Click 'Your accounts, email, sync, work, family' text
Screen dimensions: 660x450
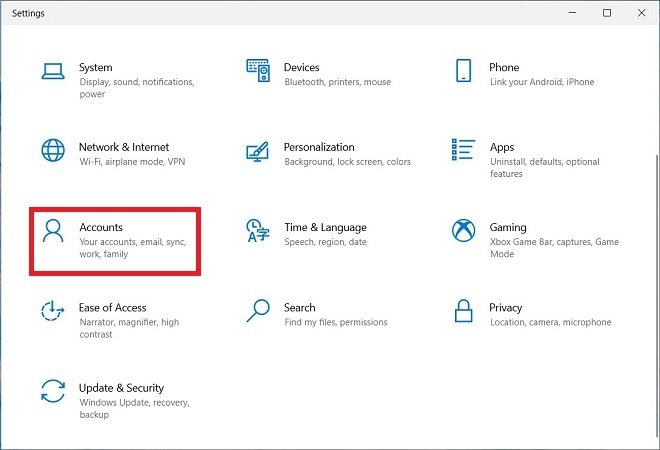coord(133,248)
